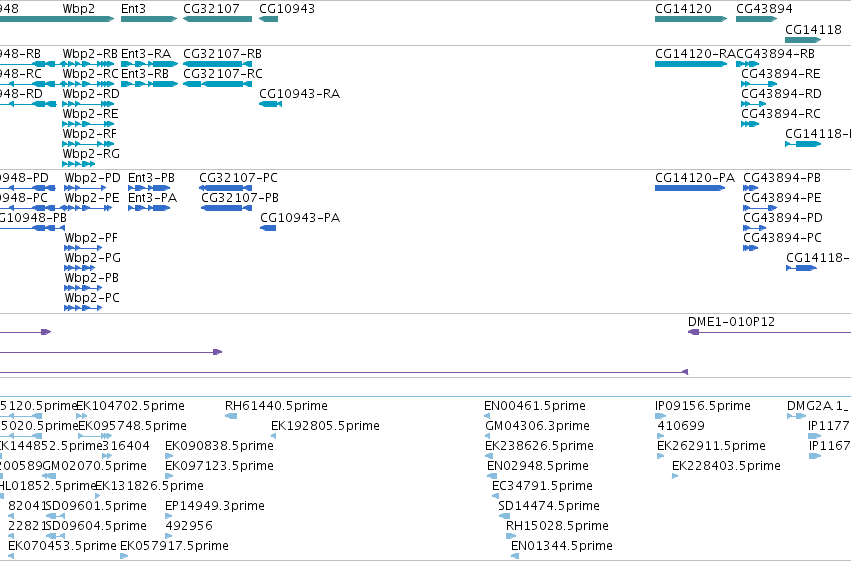The image size is (851, 561).
Task: Select SD14474.5prime EST
Action: click(504, 515)
